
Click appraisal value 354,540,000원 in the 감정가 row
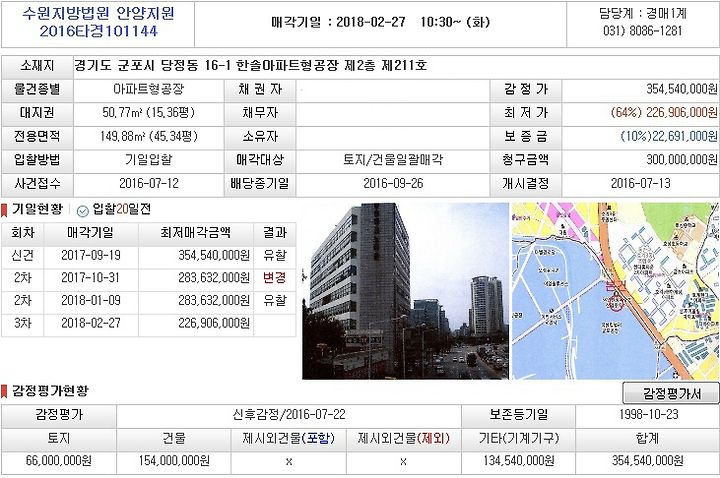coord(681,89)
